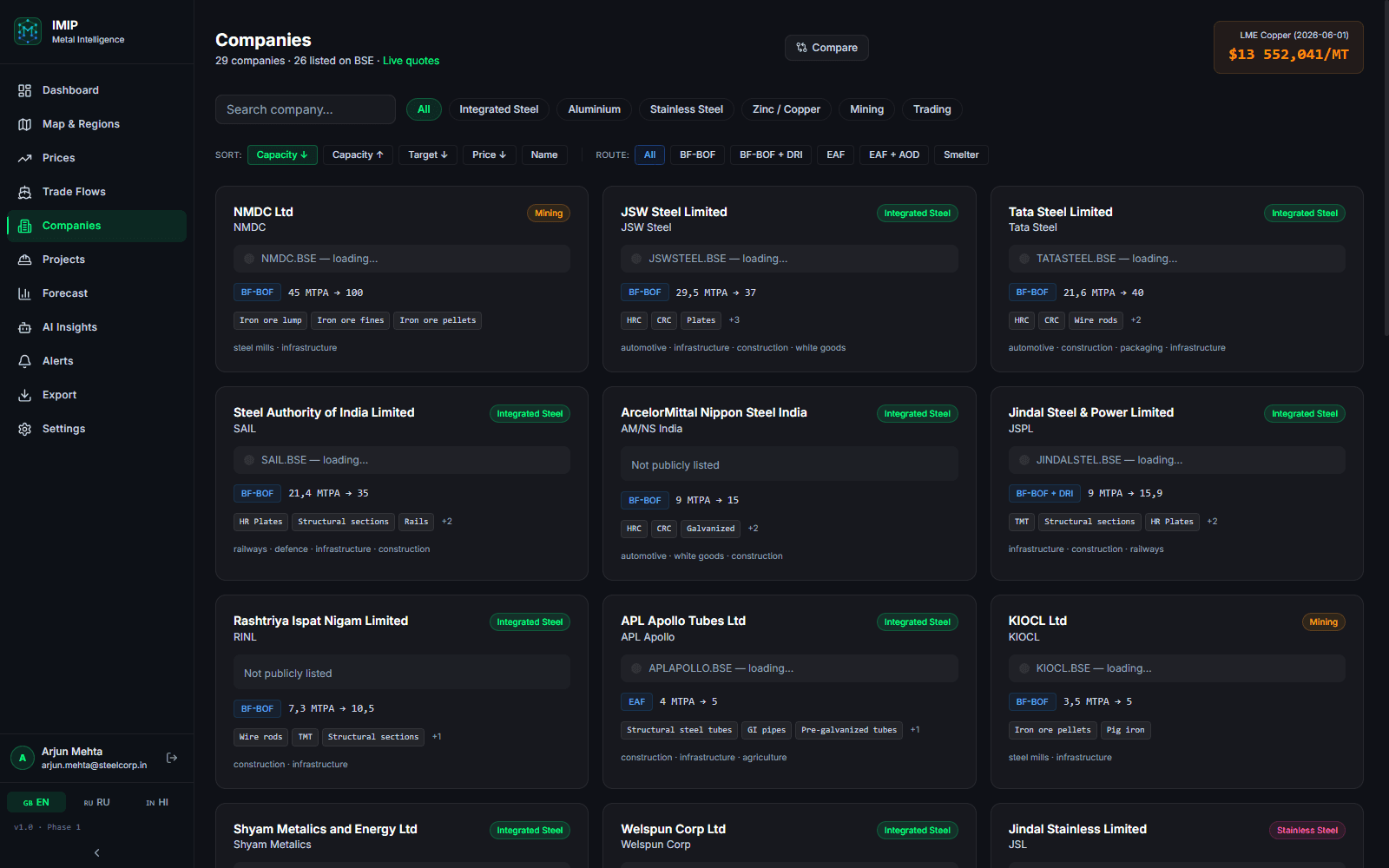1389x868 pixels.
Task: Click the Projects sidebar icon
Action: 24,260
